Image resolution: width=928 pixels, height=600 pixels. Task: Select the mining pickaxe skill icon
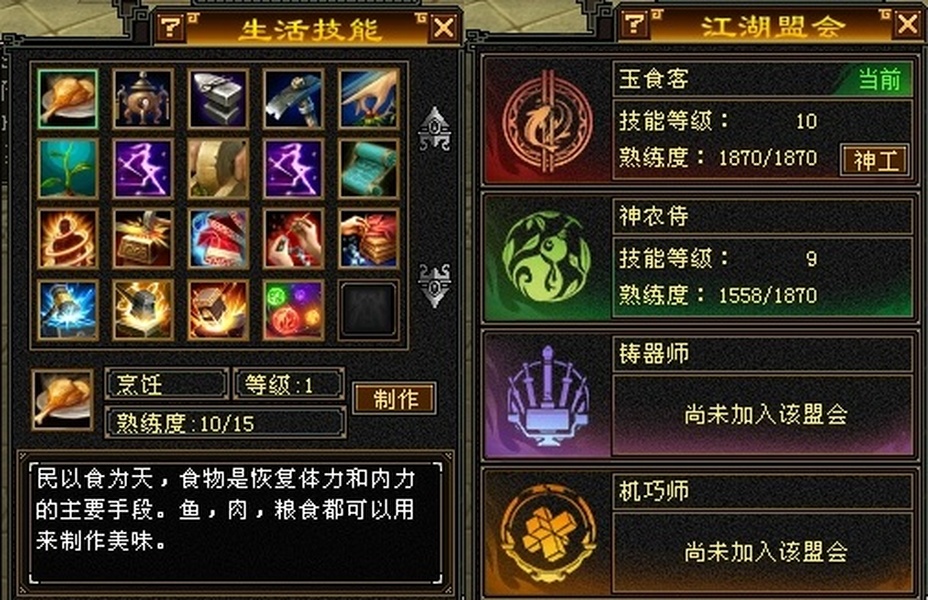[x=293, y=99]
